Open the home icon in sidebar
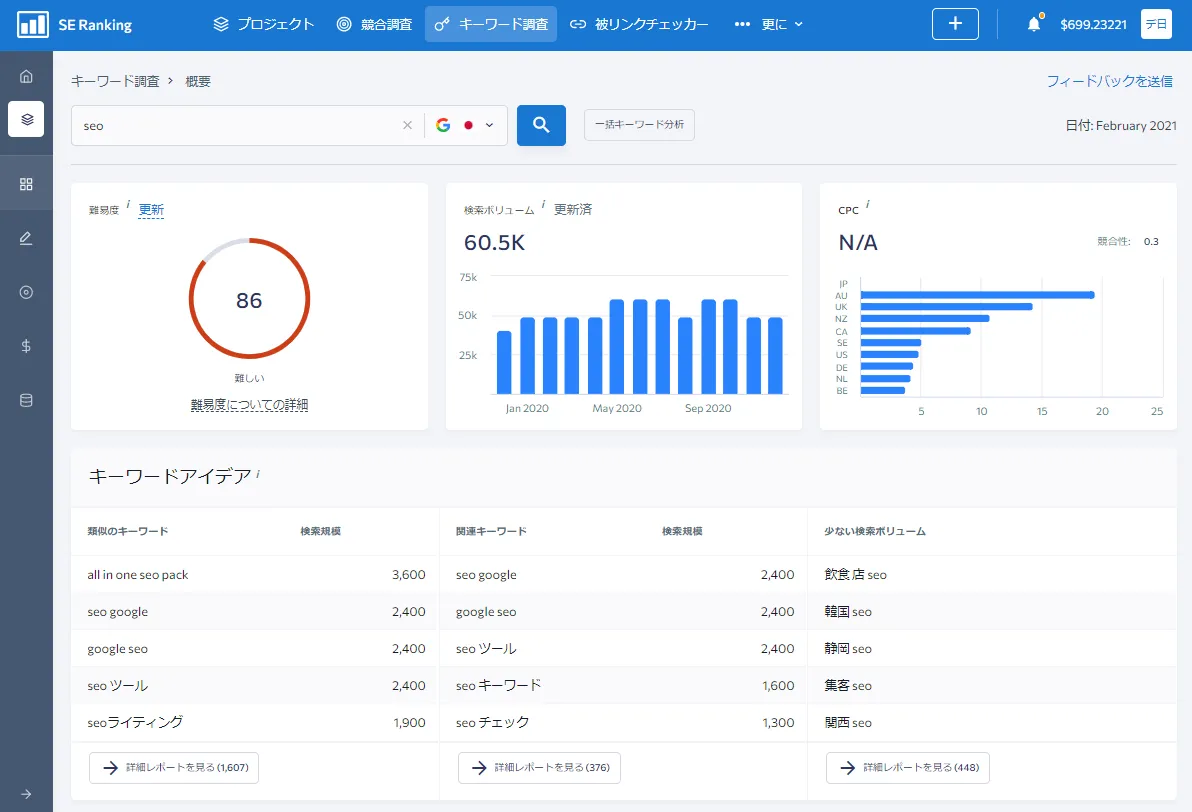Screen dimensions: 1192x812 point(26,76)
